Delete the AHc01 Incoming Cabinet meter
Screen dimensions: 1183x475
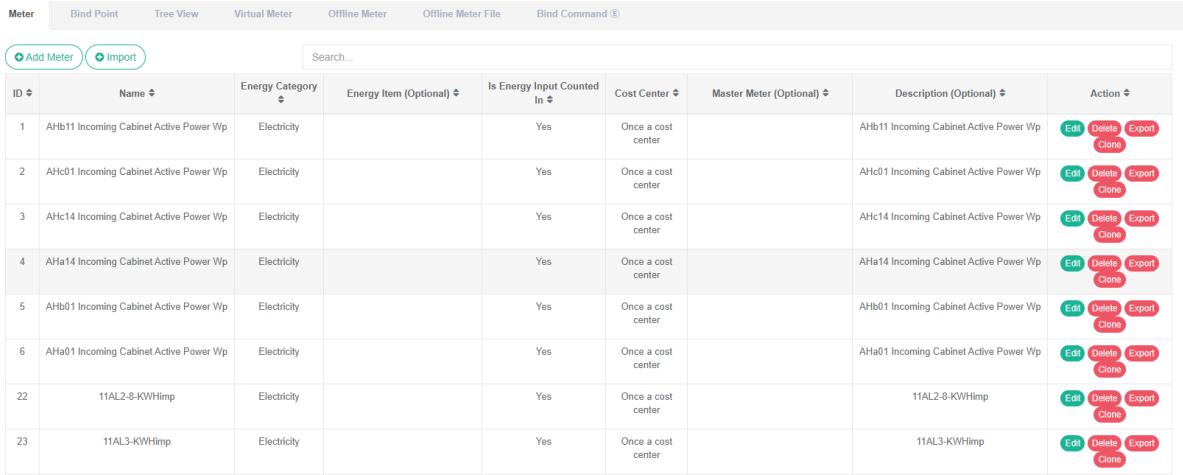(x=1104, y=174)
